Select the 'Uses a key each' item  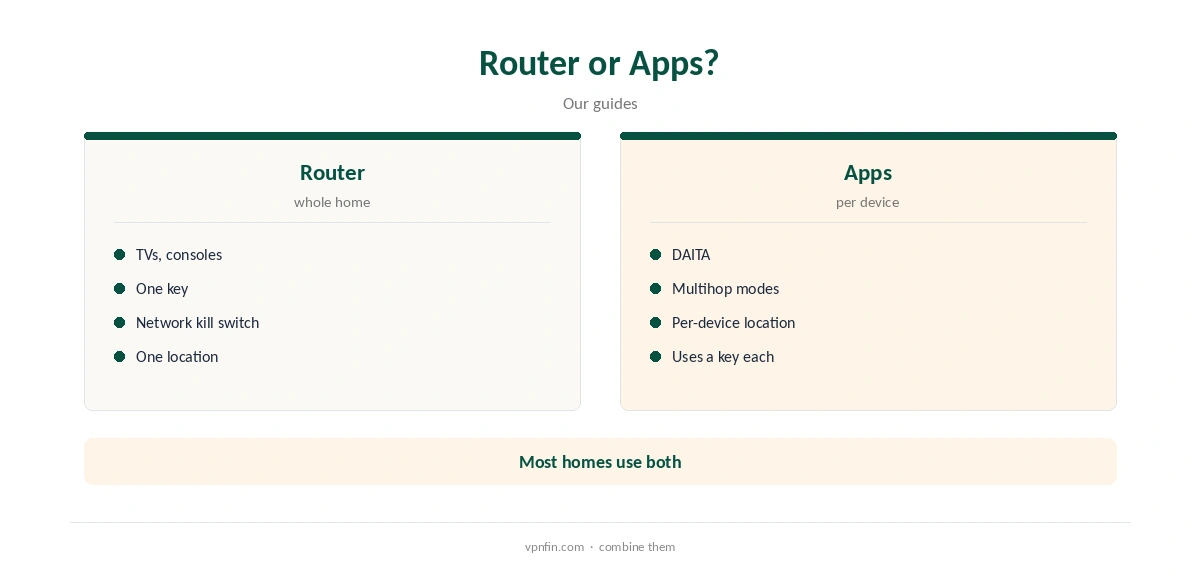(x=723, y=357)
